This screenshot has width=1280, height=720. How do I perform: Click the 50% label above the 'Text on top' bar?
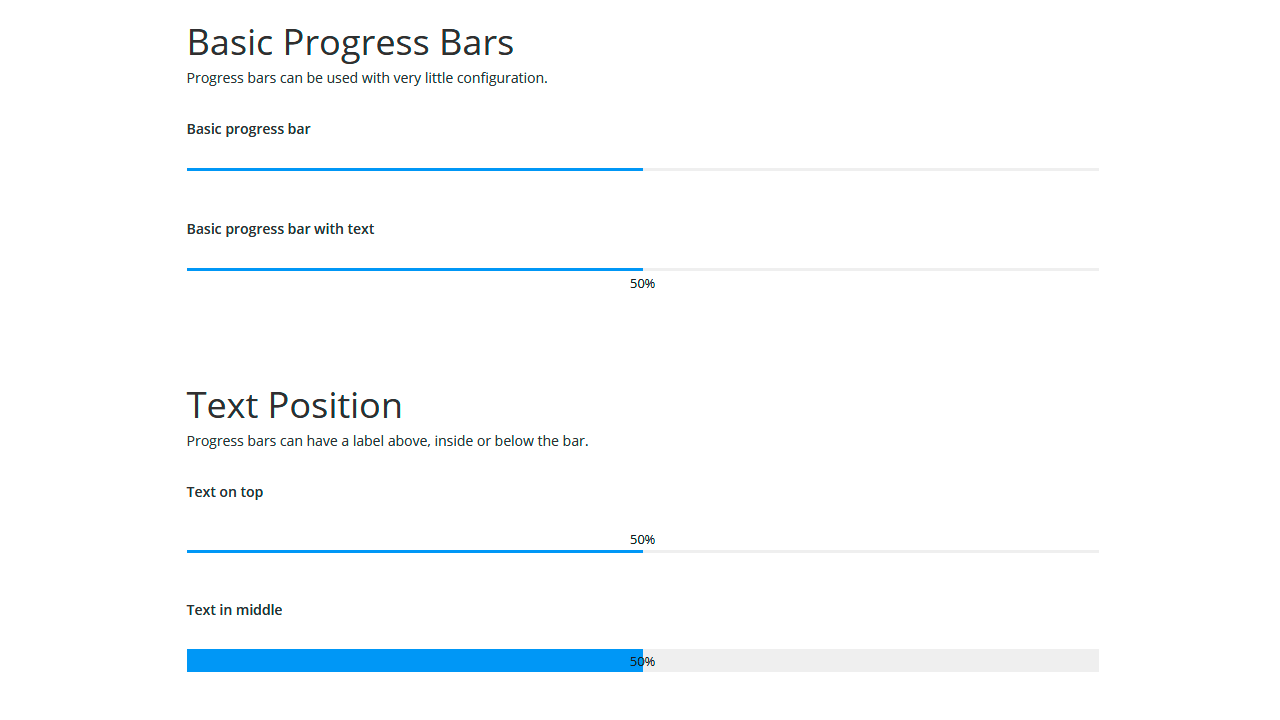642,539
